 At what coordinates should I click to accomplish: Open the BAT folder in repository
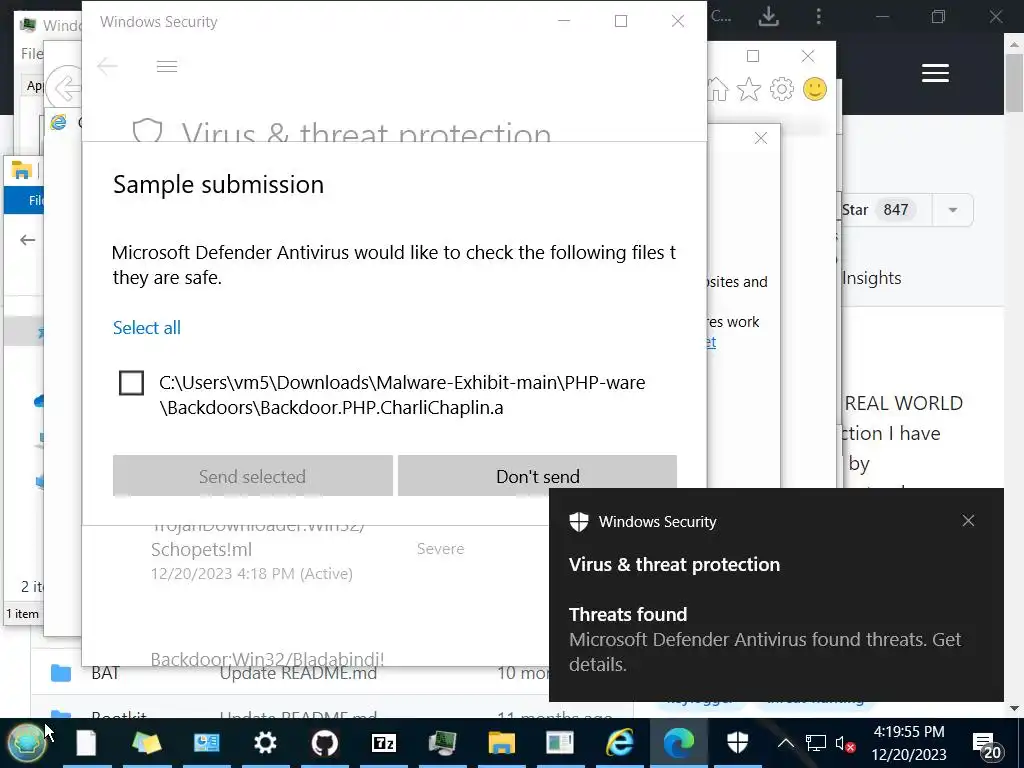coord(105,673)
